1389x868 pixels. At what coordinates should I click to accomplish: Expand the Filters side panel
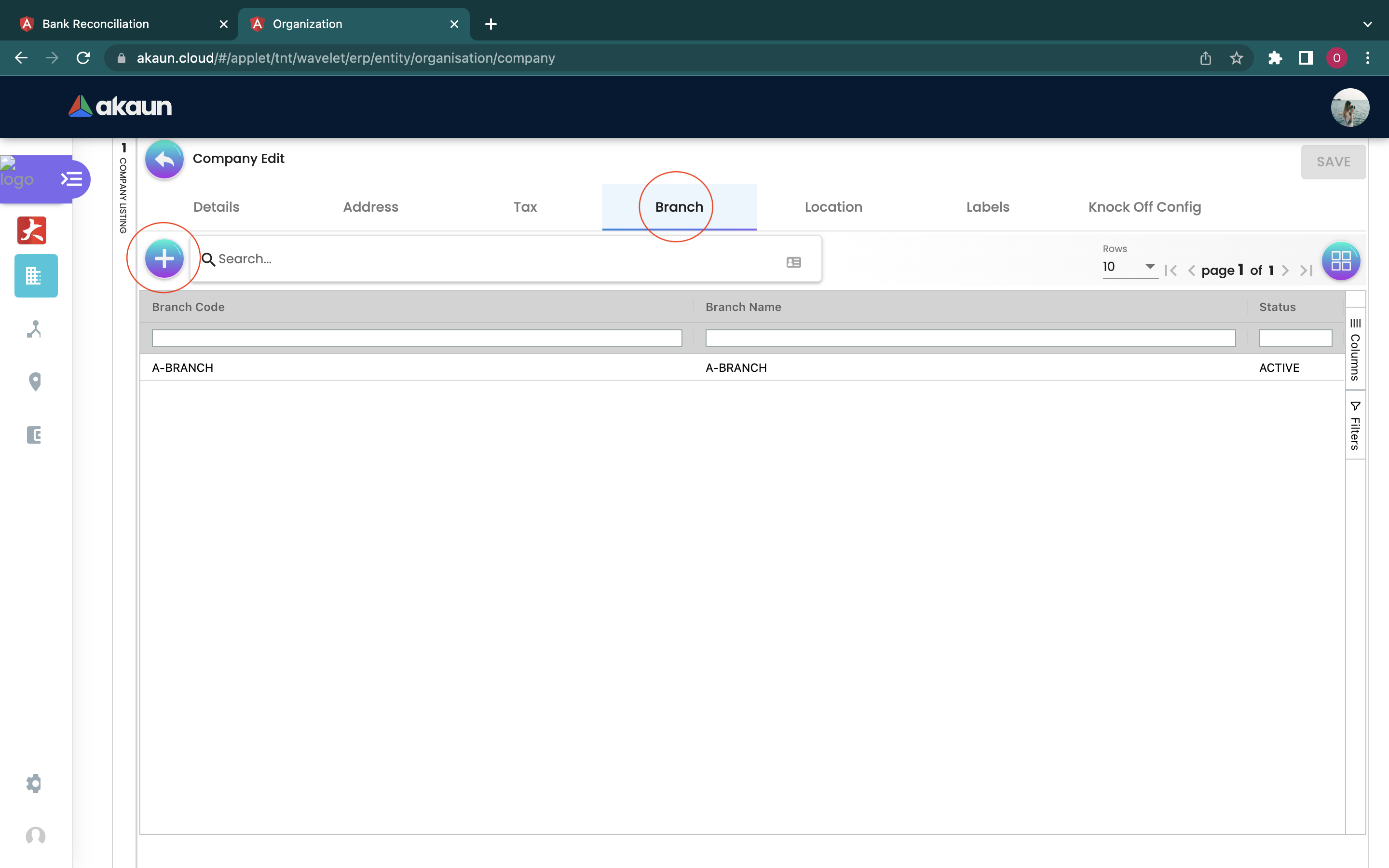click(x=1355, y=426)
